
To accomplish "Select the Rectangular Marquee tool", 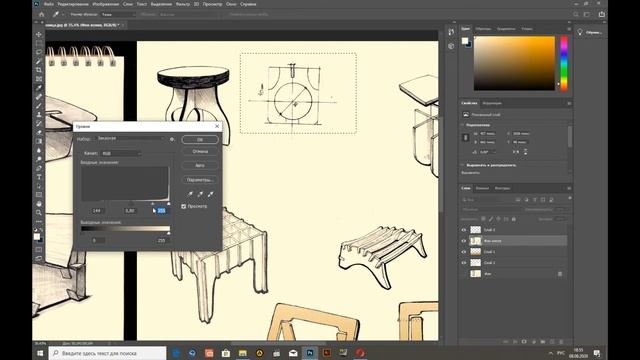I will click(39, 43).
